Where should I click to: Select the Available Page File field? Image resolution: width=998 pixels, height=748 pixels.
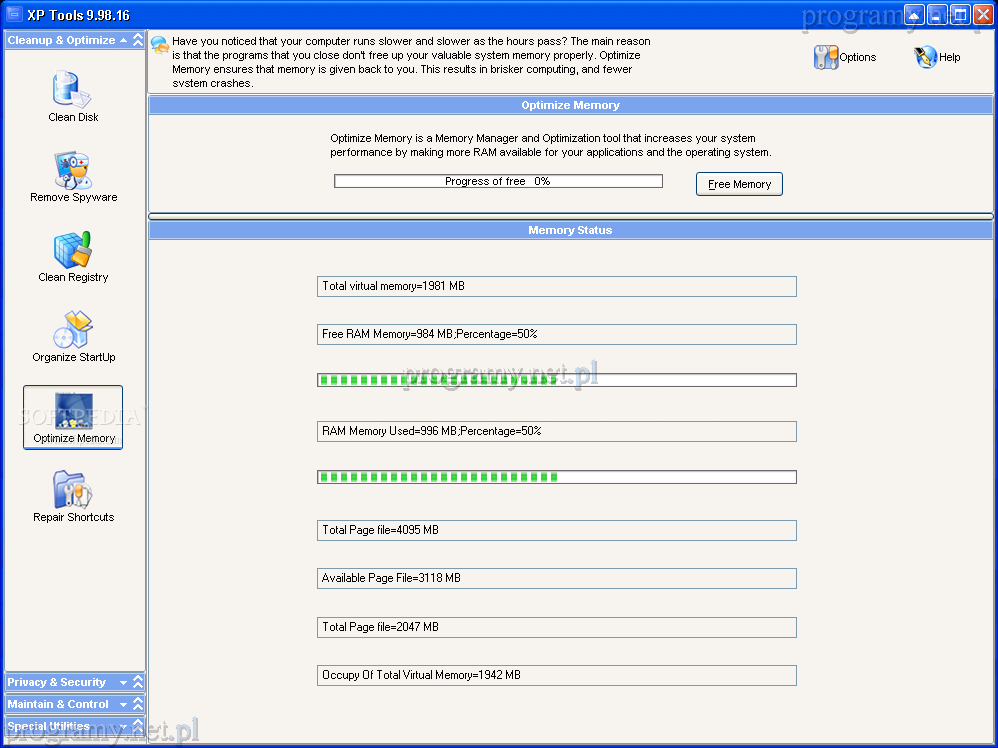pos(556,578)
